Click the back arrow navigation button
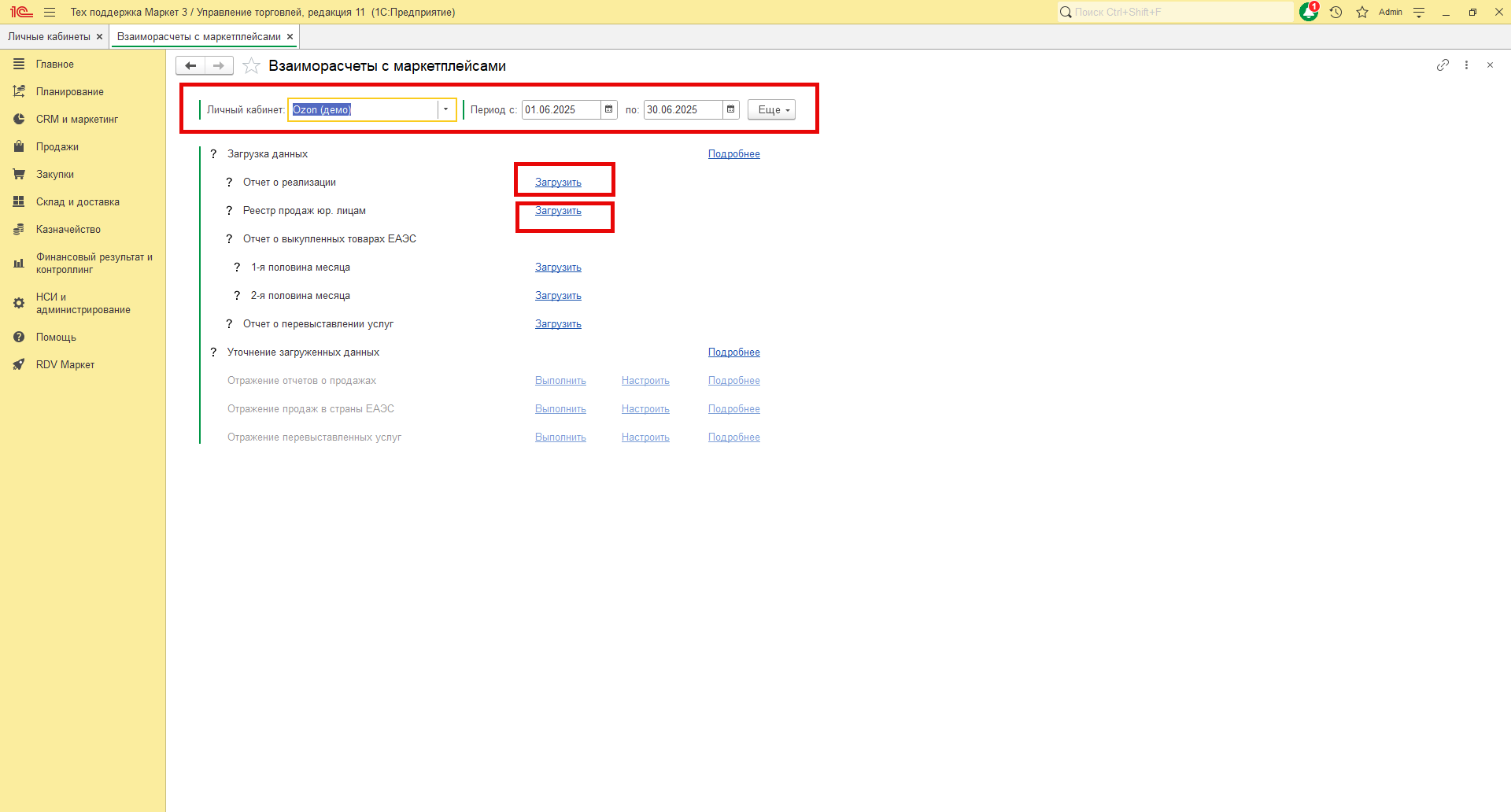1511x812 pixels. click(190, 65)
